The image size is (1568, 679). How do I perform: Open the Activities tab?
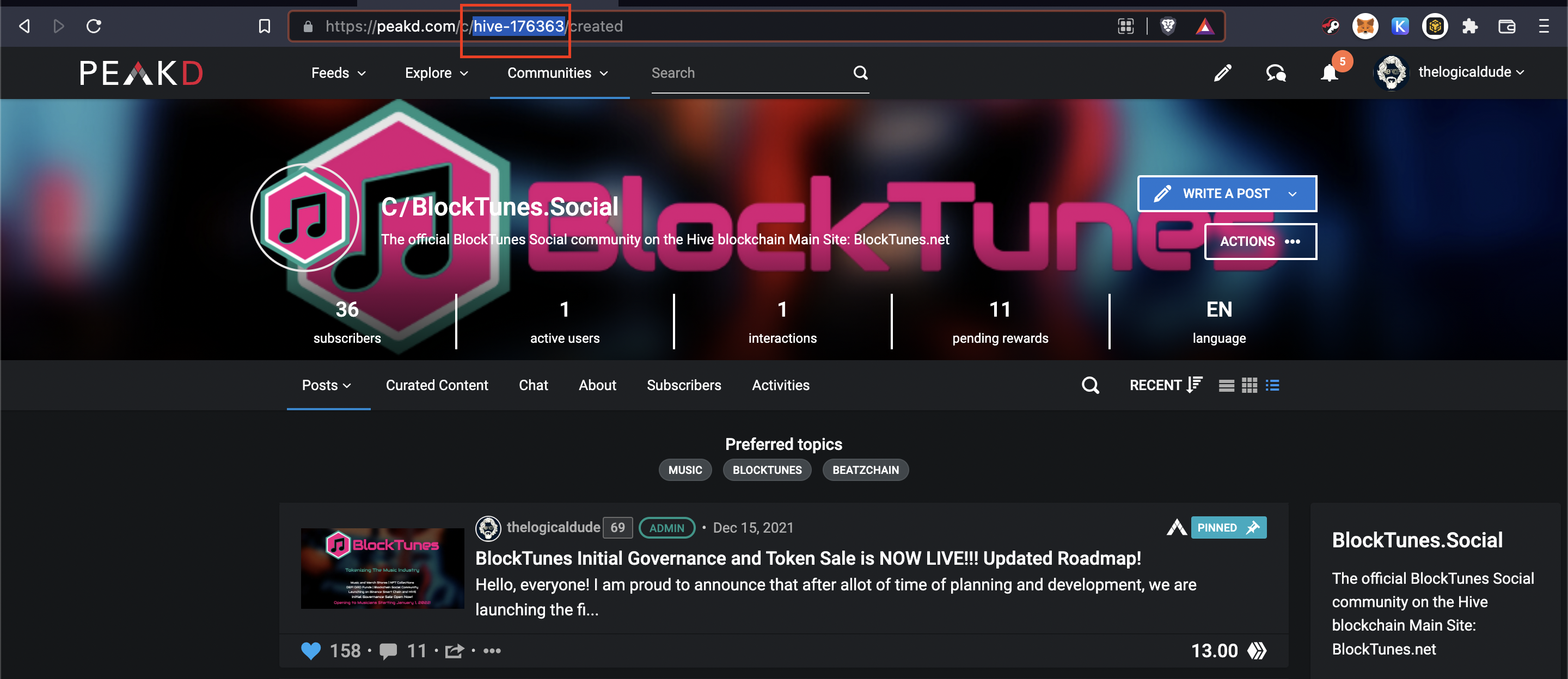(780, 385)
